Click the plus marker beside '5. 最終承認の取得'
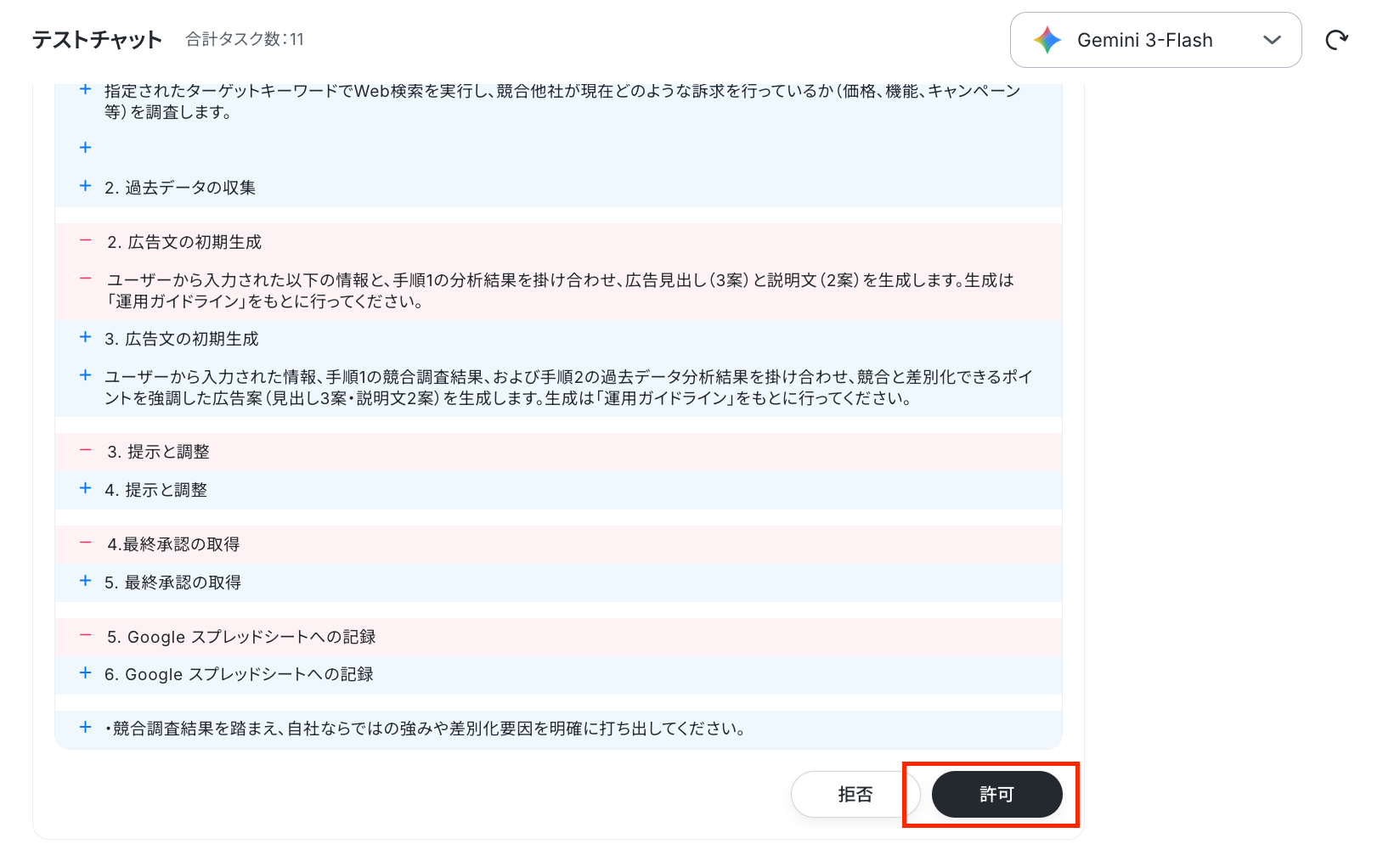 [x=85, y=581]
